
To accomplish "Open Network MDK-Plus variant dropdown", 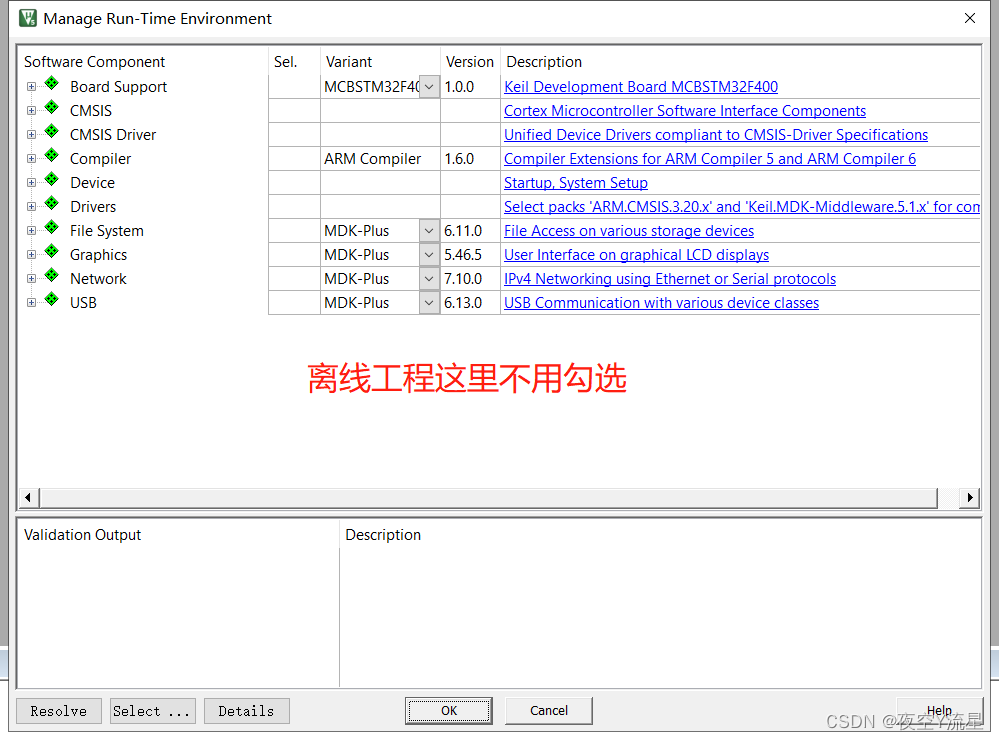I will 429,279.
